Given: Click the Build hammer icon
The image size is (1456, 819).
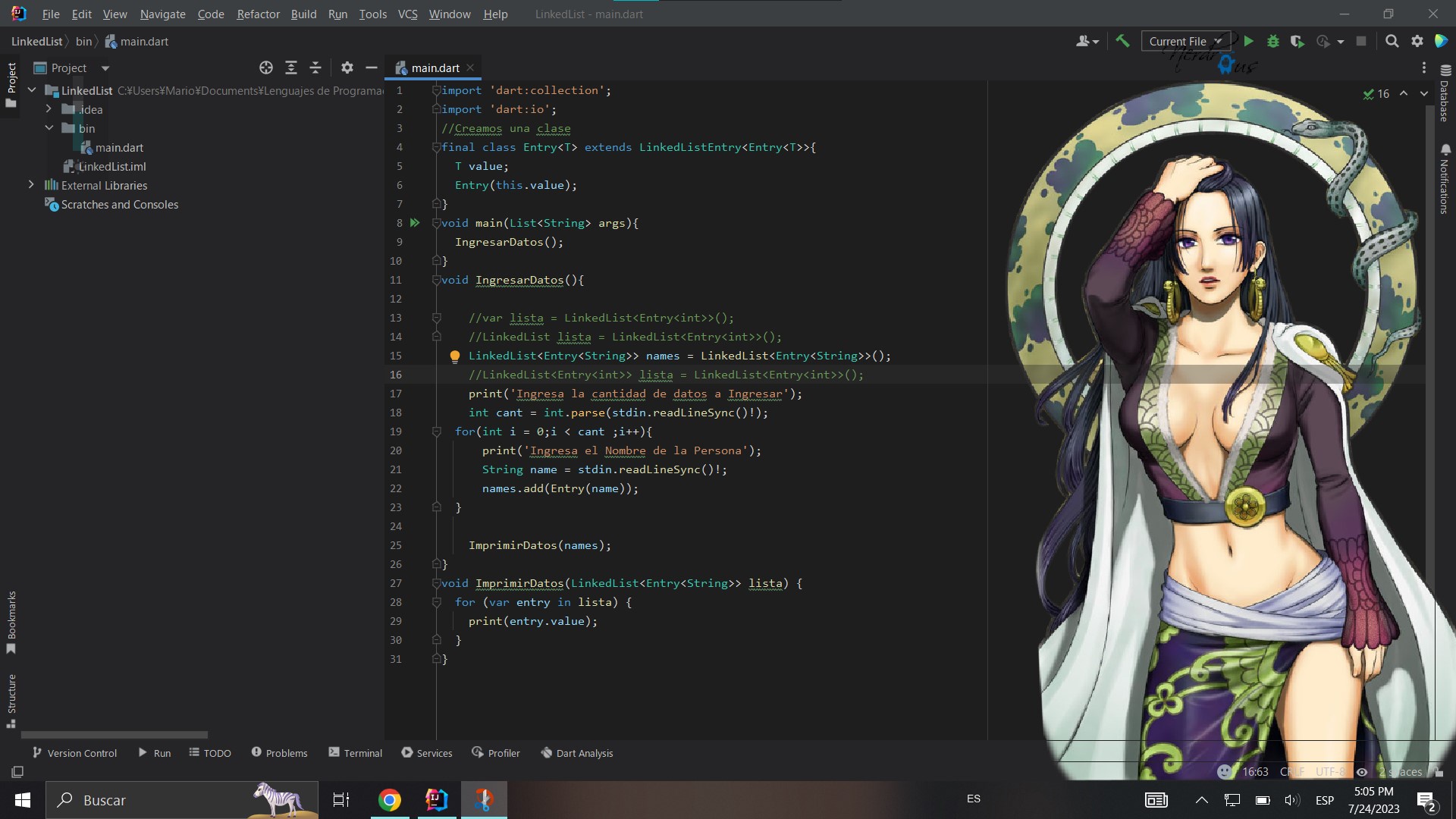Looking at the screenshot, I should [x=1122, y=42].
